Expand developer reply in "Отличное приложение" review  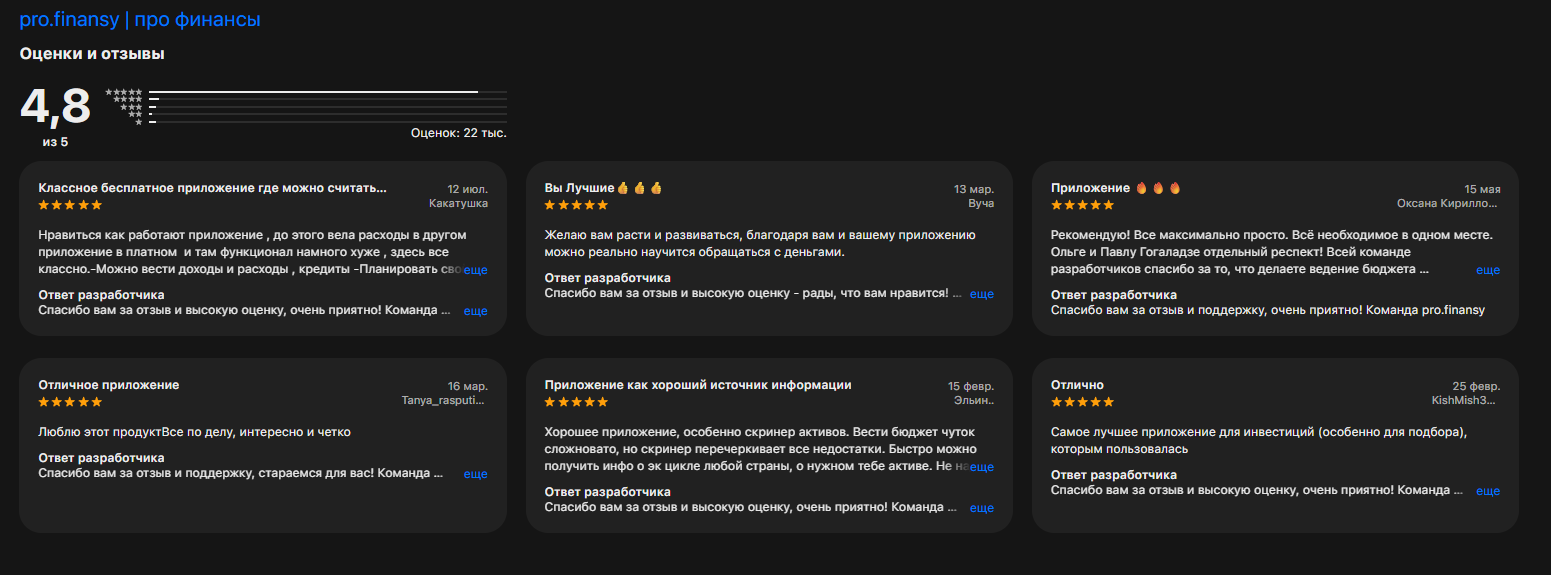click(476, 474)
